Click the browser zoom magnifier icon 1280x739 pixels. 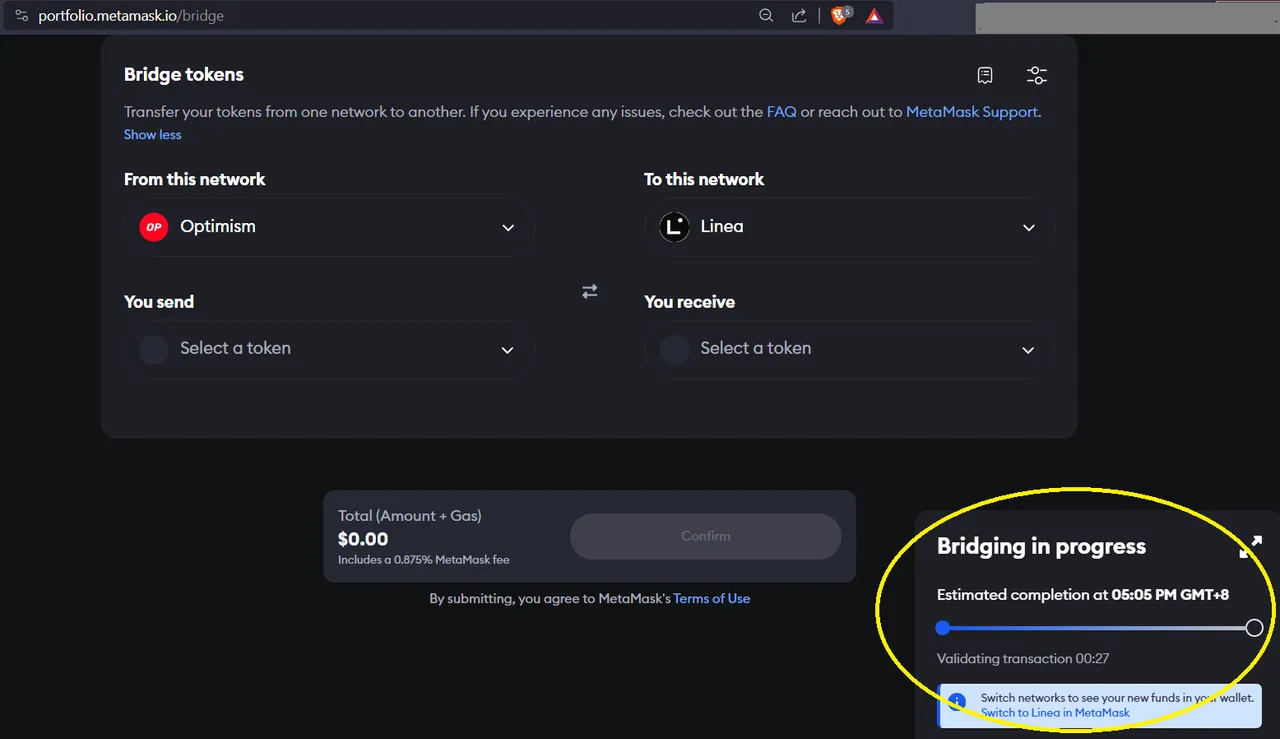[766, 16]
